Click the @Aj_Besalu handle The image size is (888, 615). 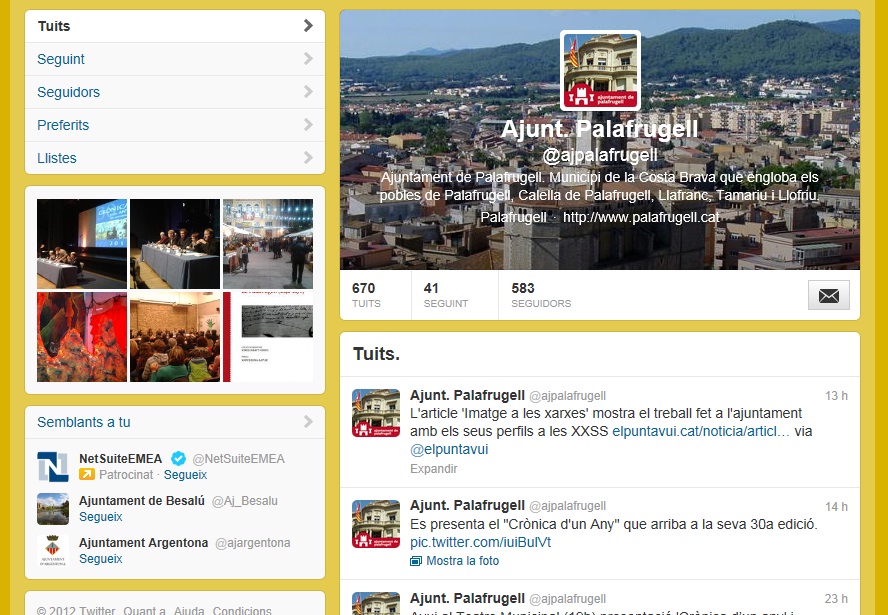[245, 501]
